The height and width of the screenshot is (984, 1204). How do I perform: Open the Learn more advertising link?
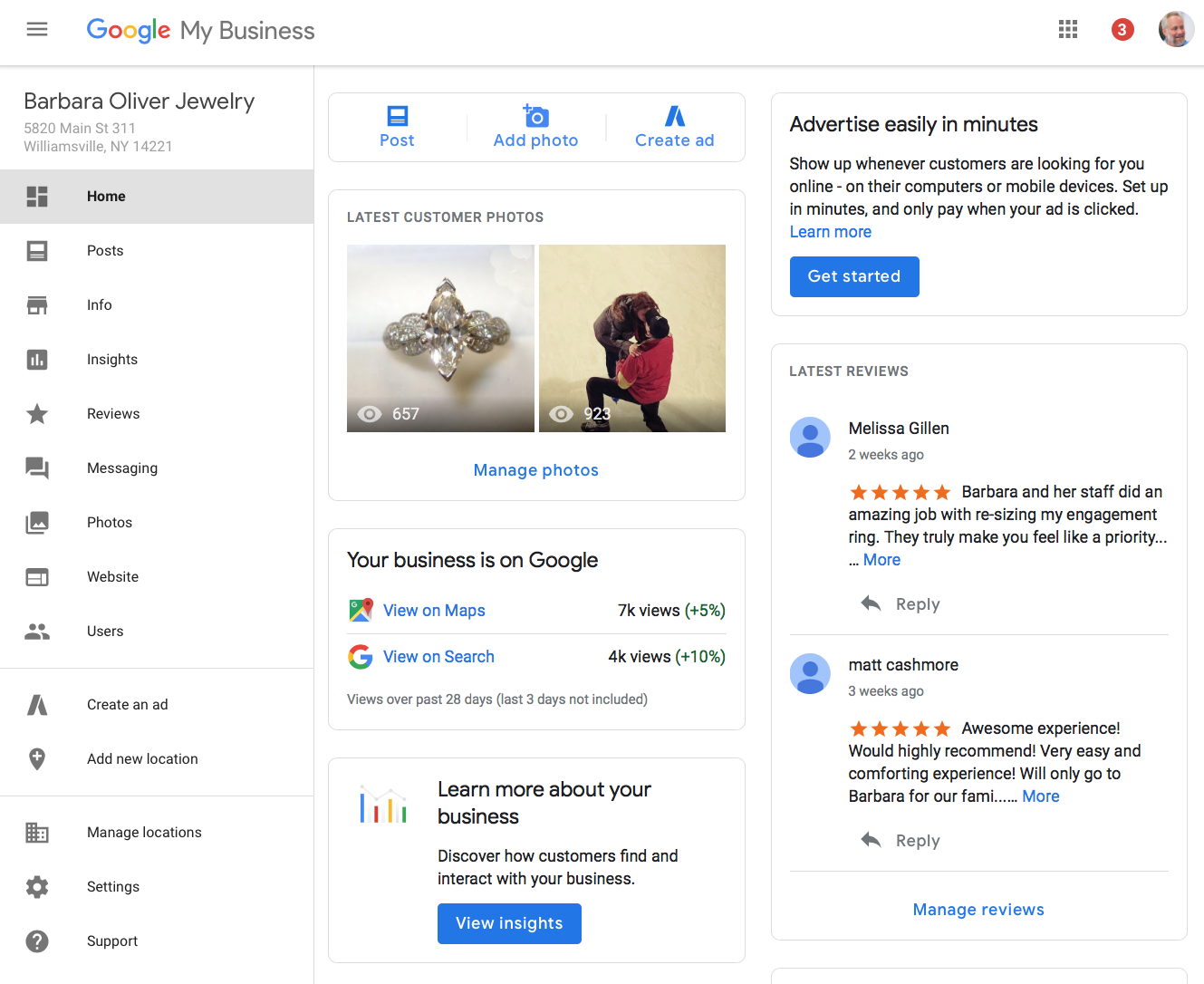coord(831,232)
